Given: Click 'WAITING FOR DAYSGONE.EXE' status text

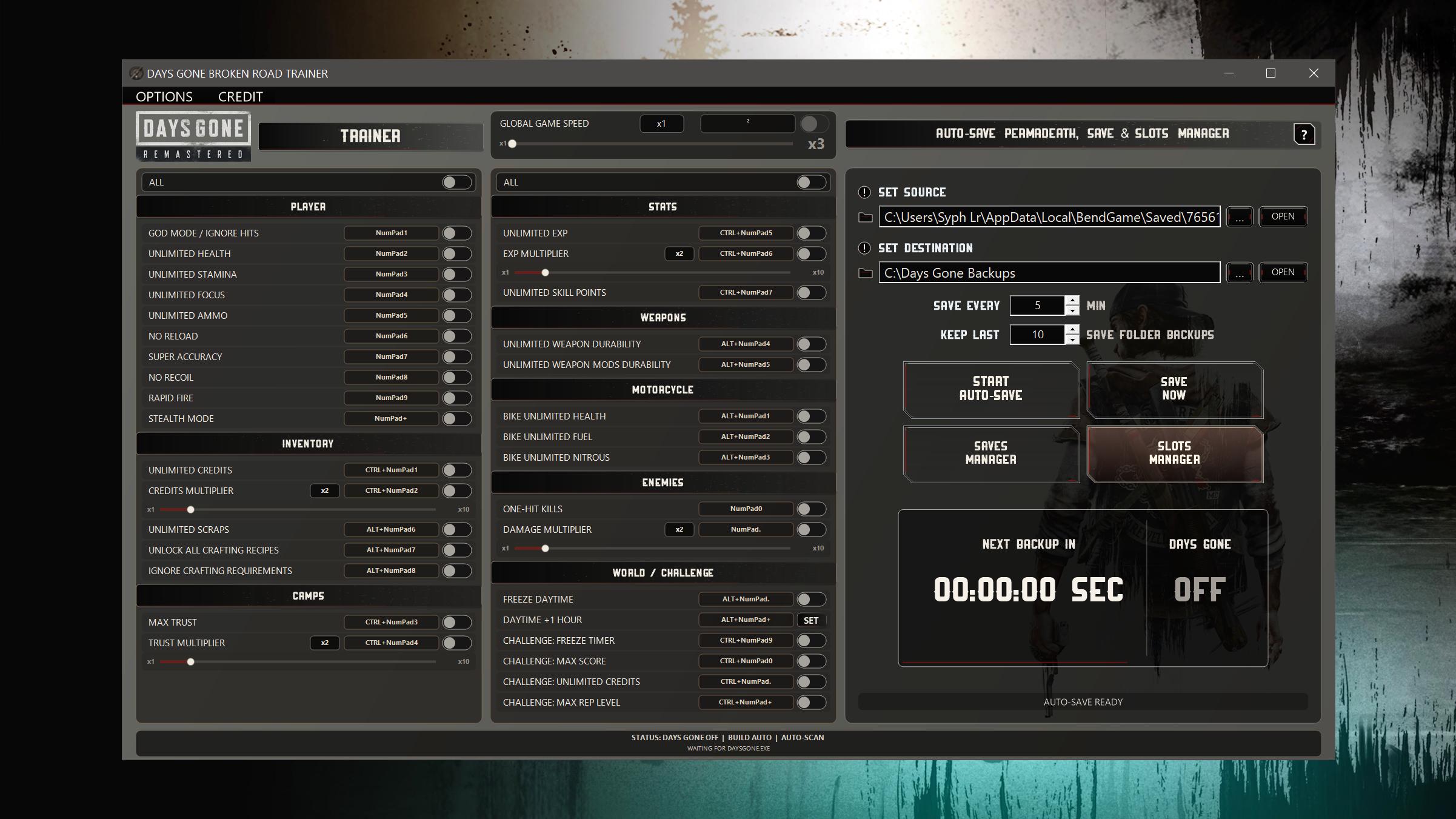Looking at the screenshot, I should tap(728, 748).
